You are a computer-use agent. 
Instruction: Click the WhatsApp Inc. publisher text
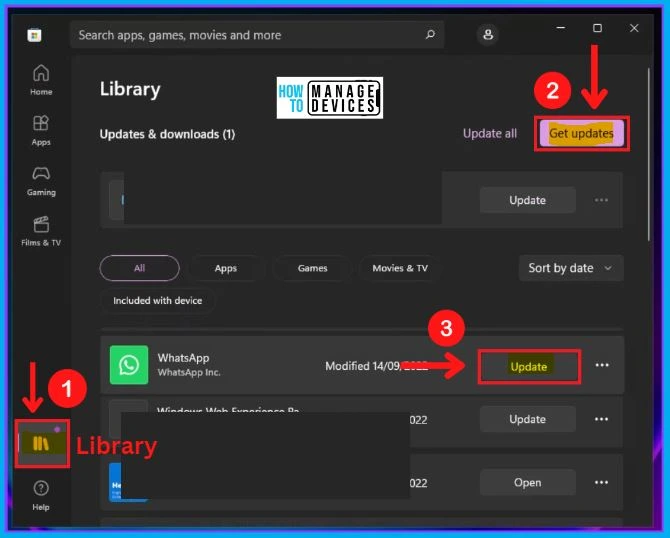(189, 372)
